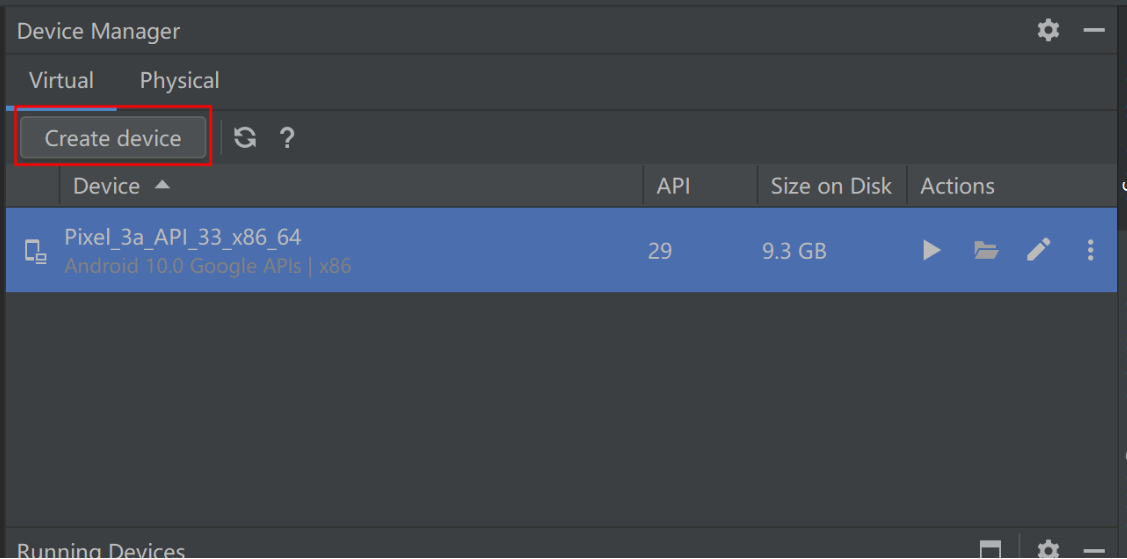
Task: Open Running Devices gear settings
Action: pos(1049,550)
